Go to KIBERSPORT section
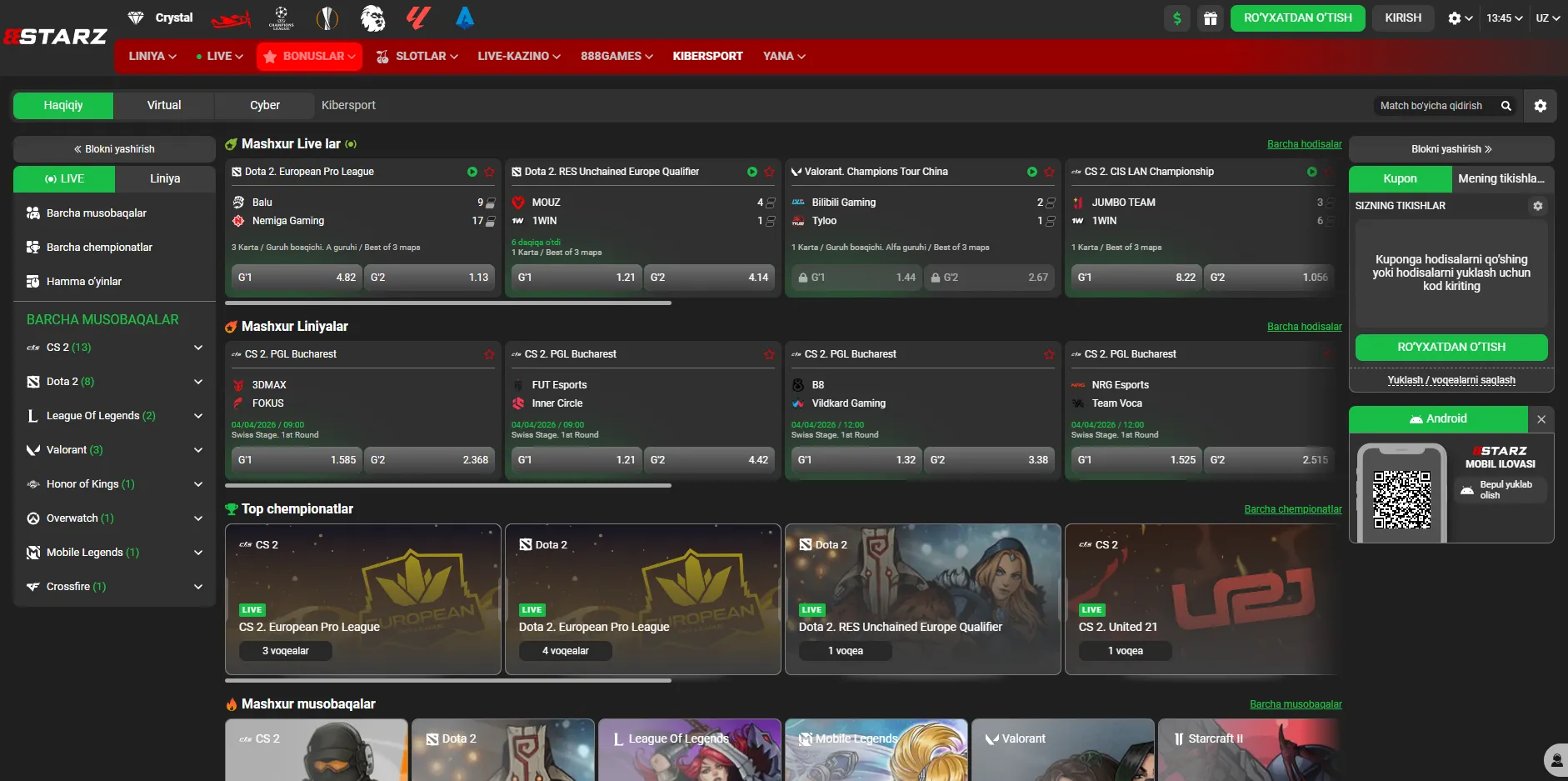The image size is (1568, 781). click(708, 57)
